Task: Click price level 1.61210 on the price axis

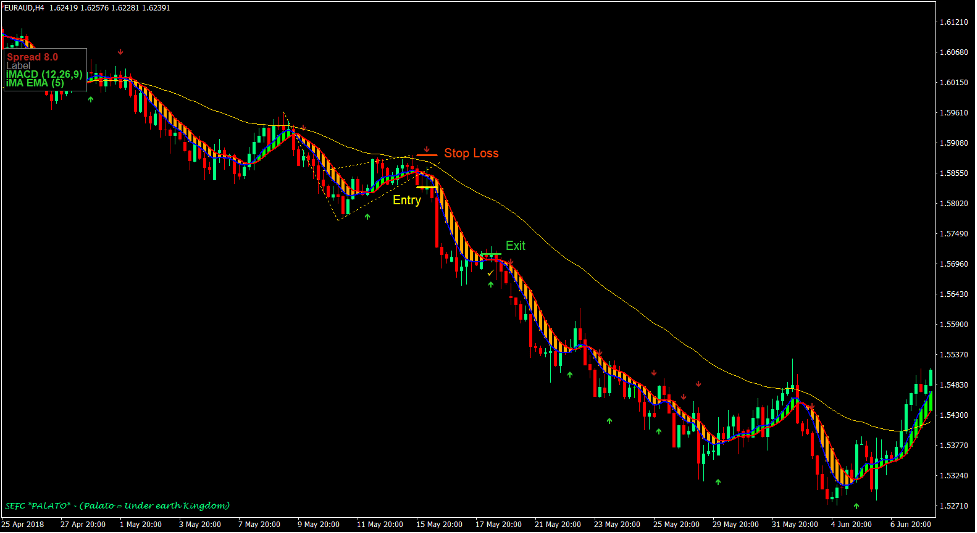Action: (x=953, y=22)
